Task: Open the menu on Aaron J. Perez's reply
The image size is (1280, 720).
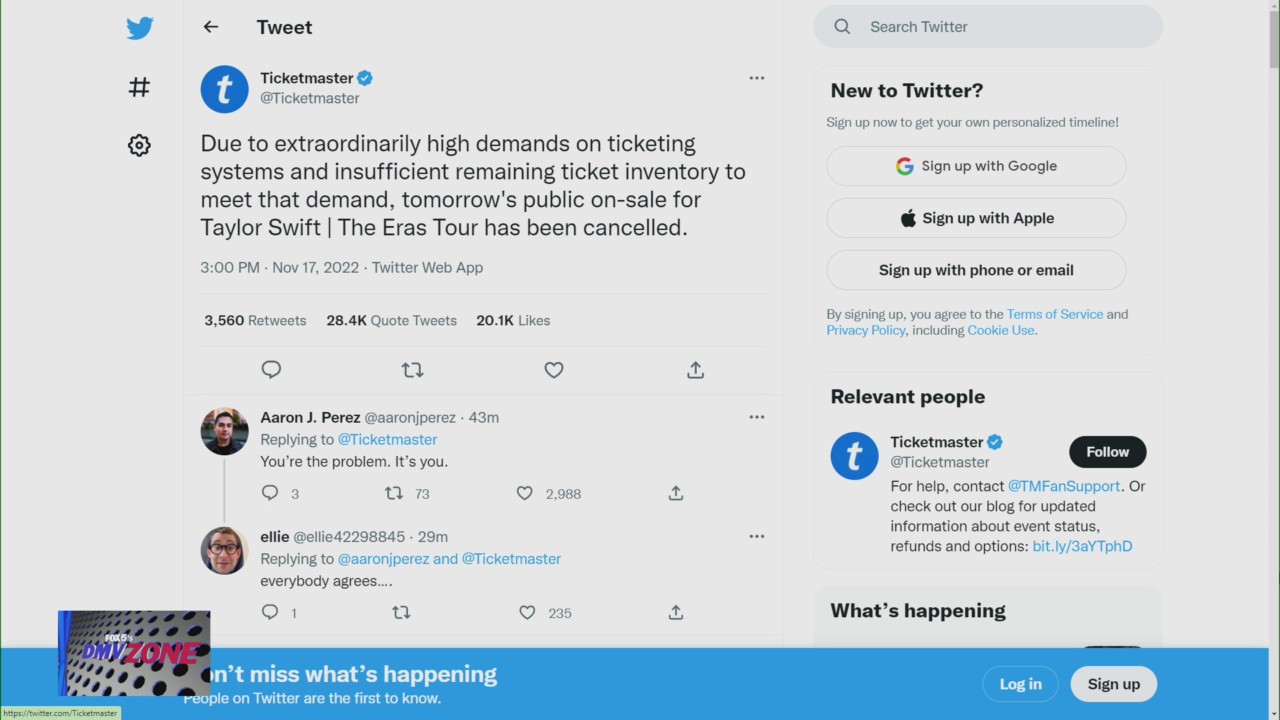Action: click(x=756, y=417)
